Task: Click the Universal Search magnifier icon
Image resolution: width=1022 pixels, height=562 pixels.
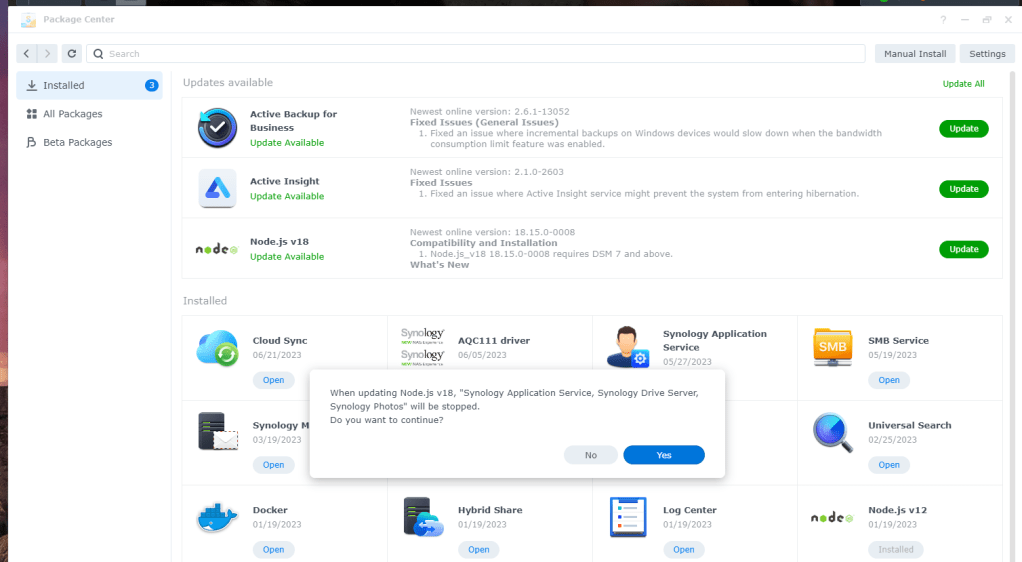Action: 833,432
